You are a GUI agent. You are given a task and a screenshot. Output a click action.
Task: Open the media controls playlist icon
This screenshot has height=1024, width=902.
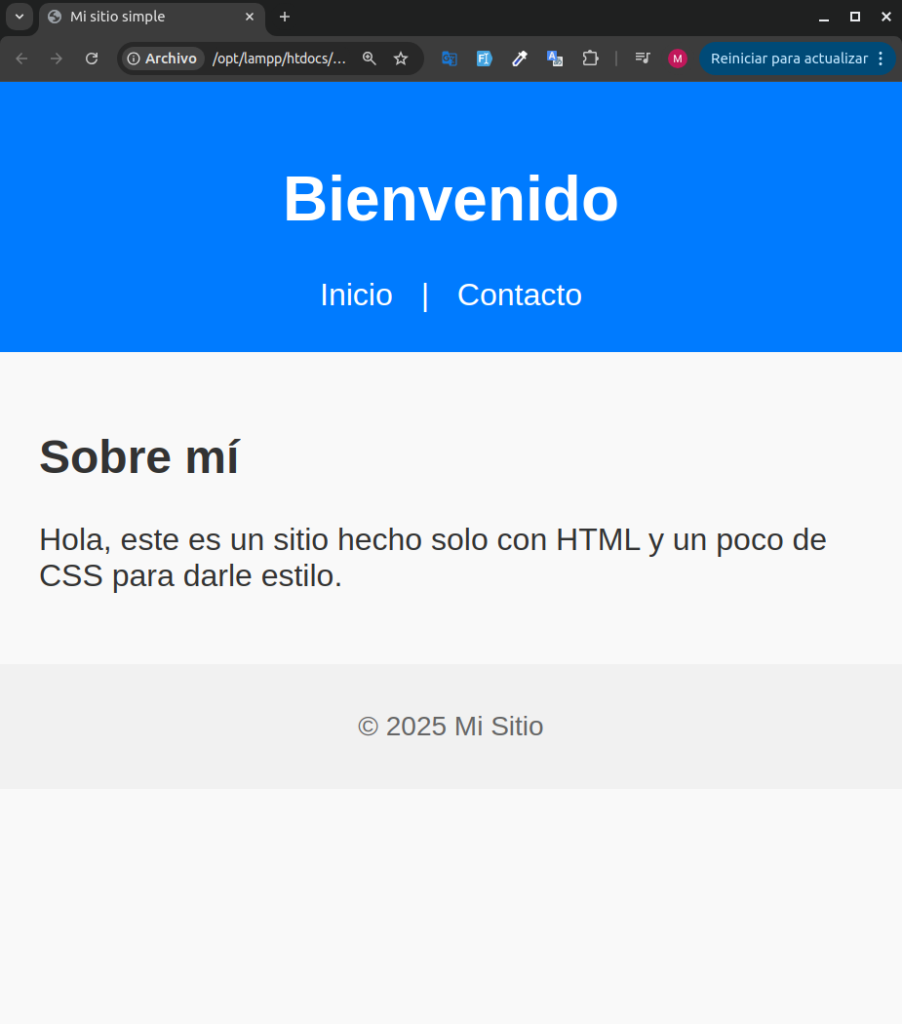(643, 59)
